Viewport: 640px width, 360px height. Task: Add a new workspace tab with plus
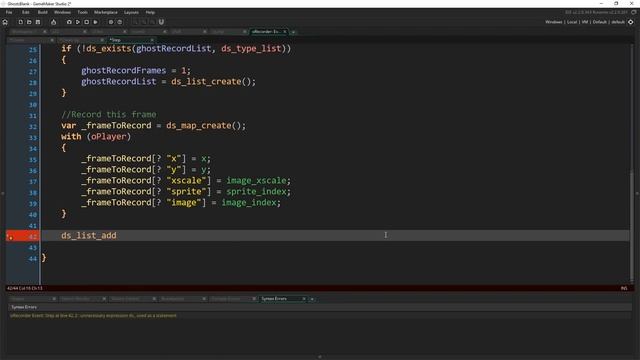coord(293,32)
